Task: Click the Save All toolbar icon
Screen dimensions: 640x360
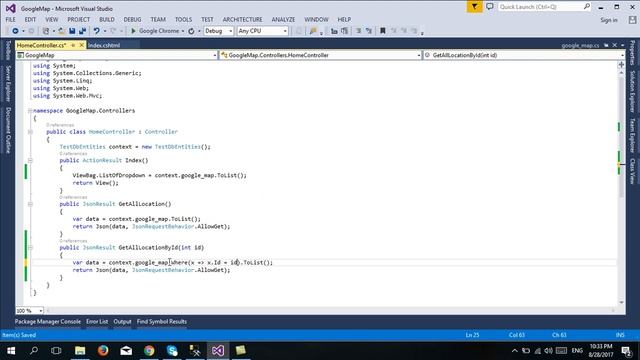Action: click(x=82, y=31)
